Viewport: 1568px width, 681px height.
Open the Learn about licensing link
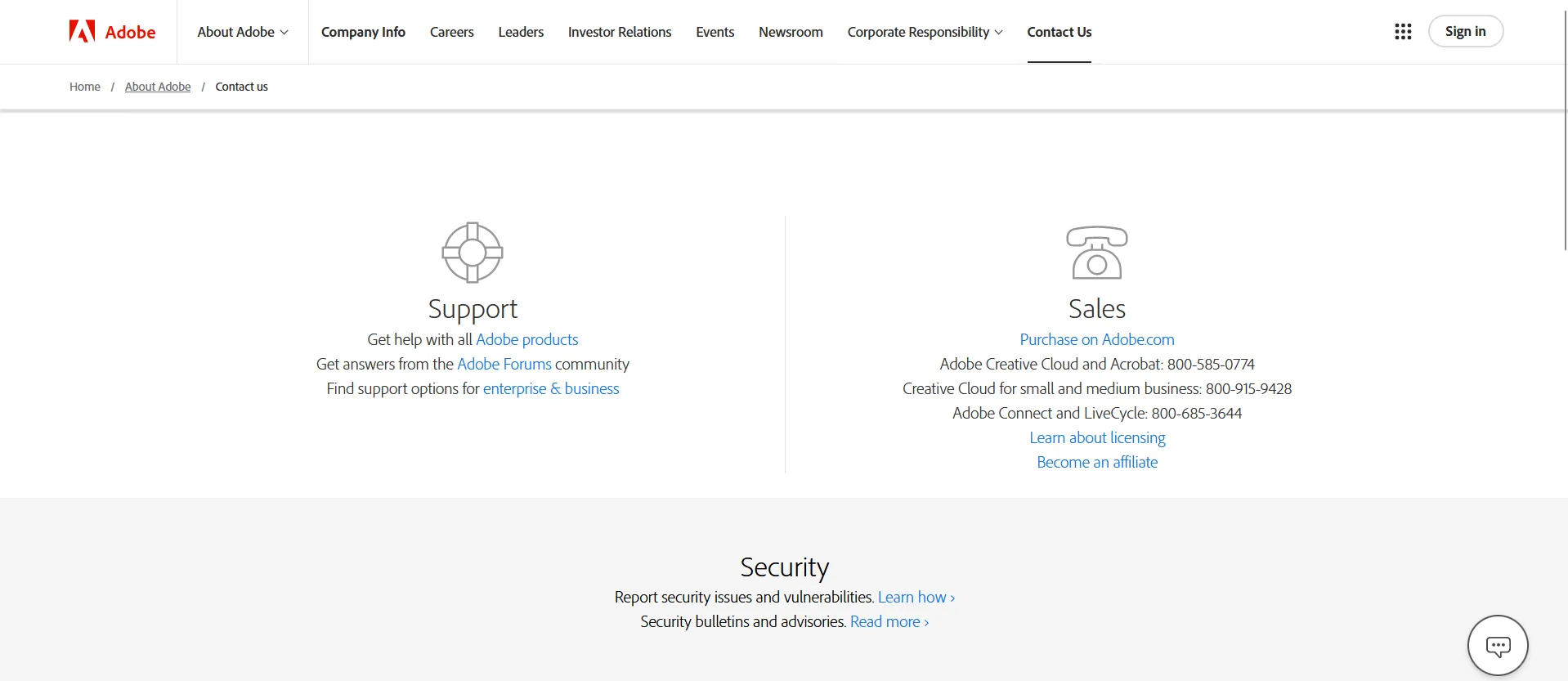[1097, 437]
